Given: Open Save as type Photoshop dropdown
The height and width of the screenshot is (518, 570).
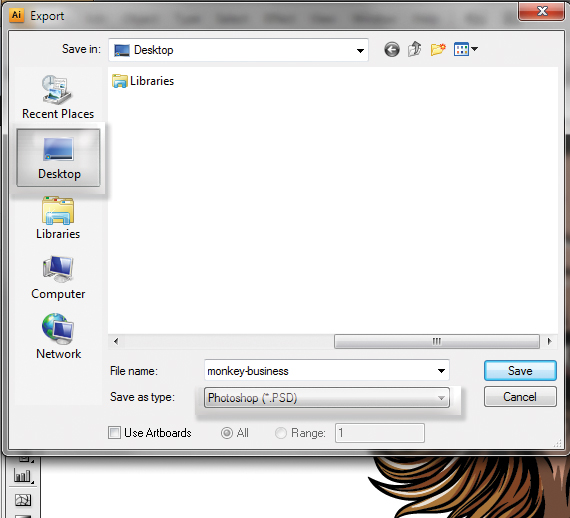Looking at the screenshot, I should click(327, 398).
